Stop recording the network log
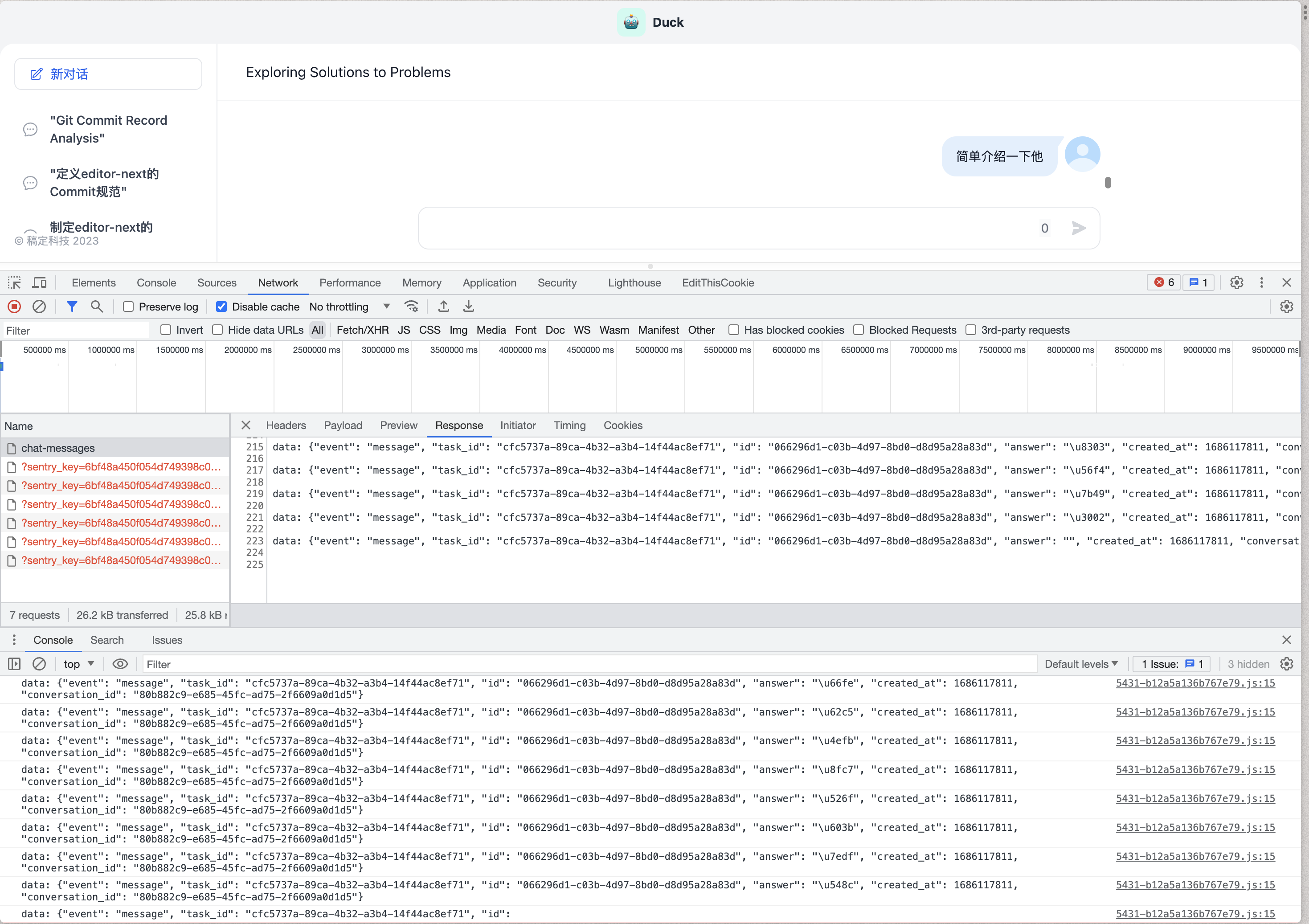The image size is (1309, 924). click(x=14, y=306)
